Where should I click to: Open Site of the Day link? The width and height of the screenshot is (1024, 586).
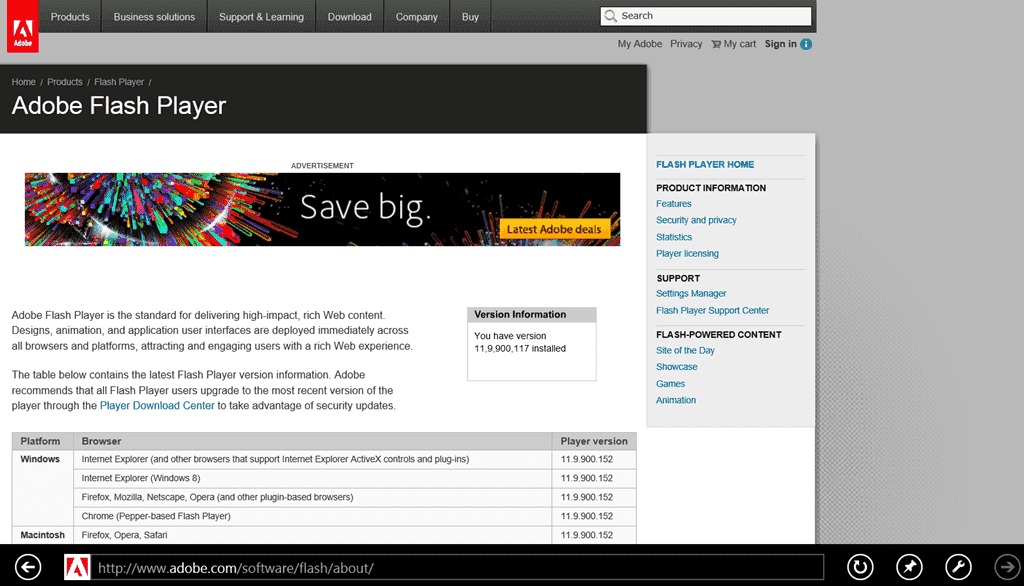click(685, 350)
